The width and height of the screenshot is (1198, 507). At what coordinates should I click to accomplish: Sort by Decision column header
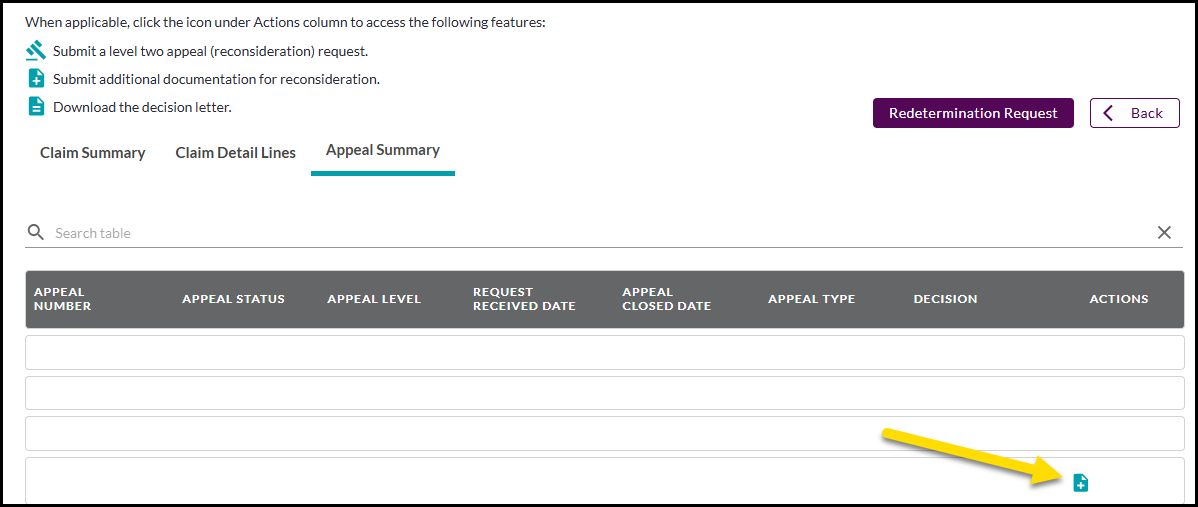click(945, 299)
